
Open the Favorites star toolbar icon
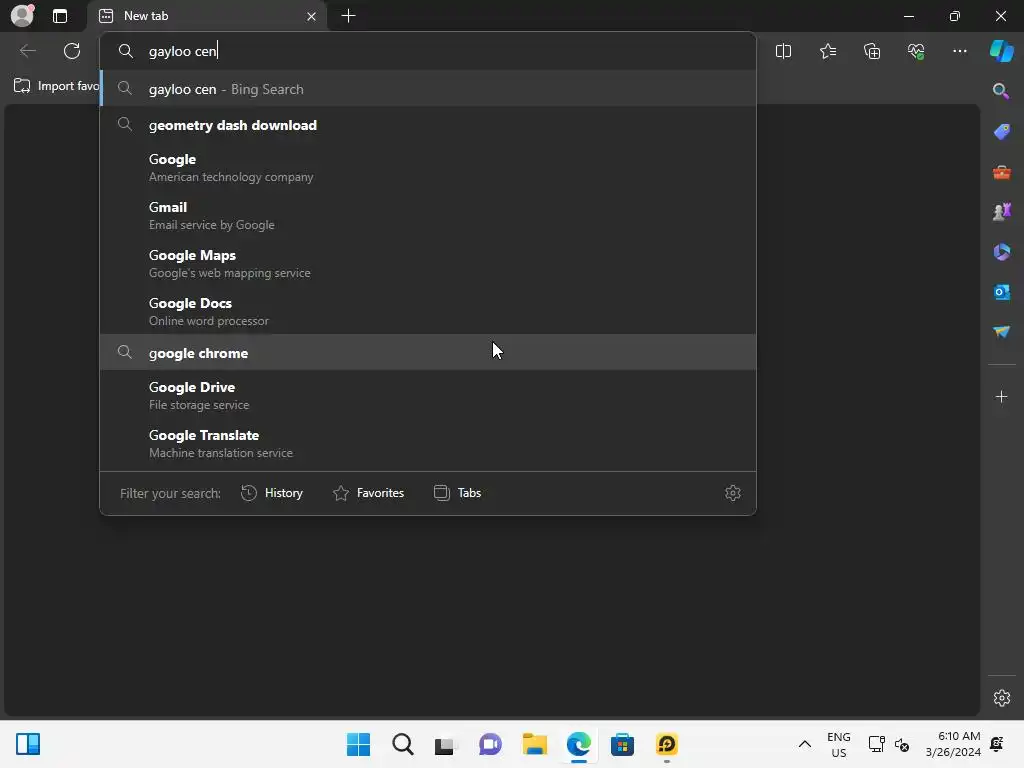(827, 51)
